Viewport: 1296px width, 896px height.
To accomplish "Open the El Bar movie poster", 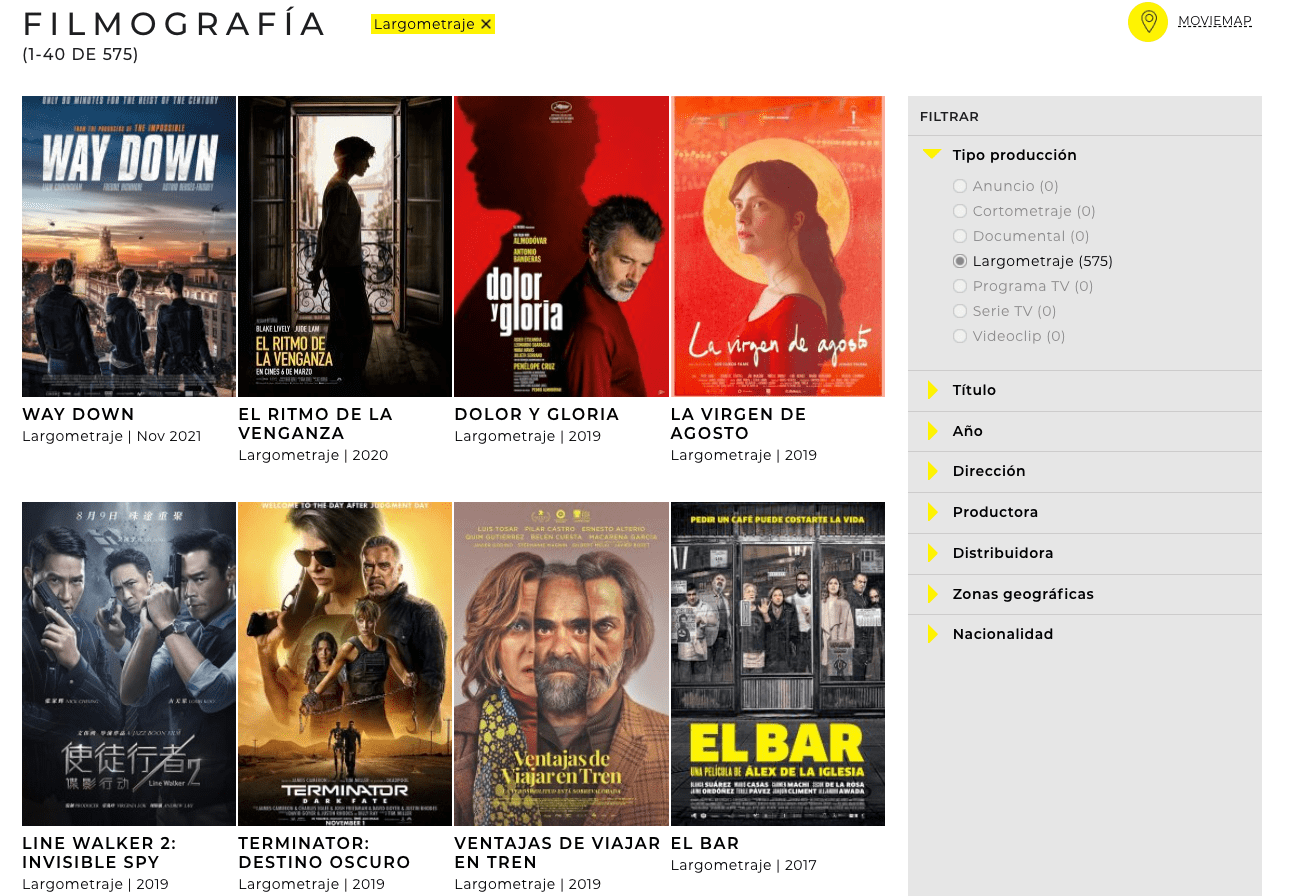I will coord(777,664).
